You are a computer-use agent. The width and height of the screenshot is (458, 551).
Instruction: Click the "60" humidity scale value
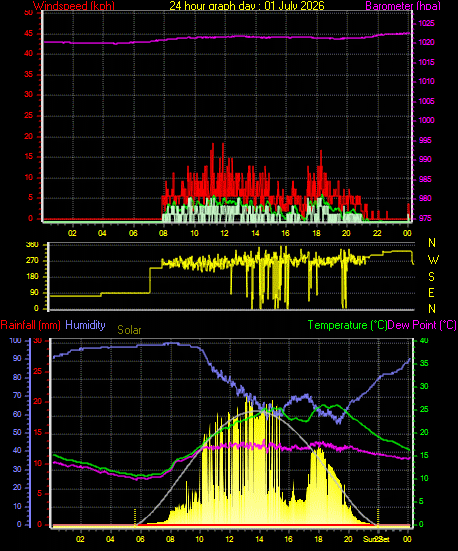17,414
